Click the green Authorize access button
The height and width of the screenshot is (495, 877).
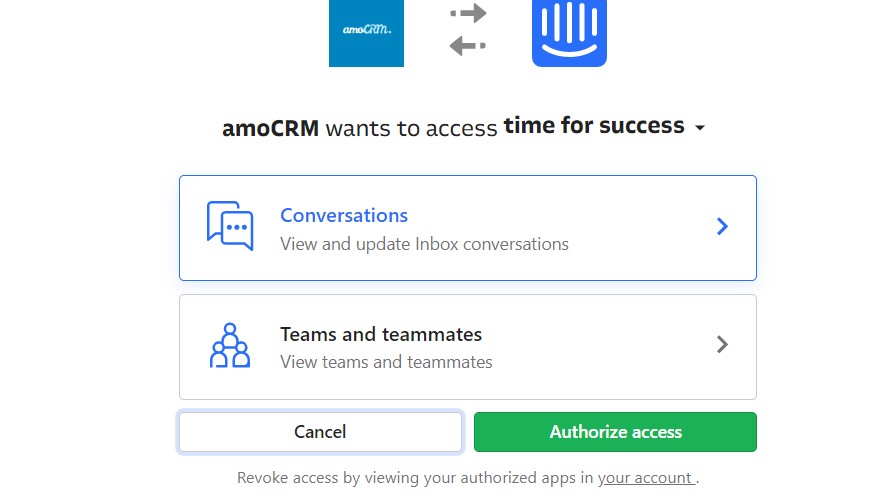tap(615, 432)
